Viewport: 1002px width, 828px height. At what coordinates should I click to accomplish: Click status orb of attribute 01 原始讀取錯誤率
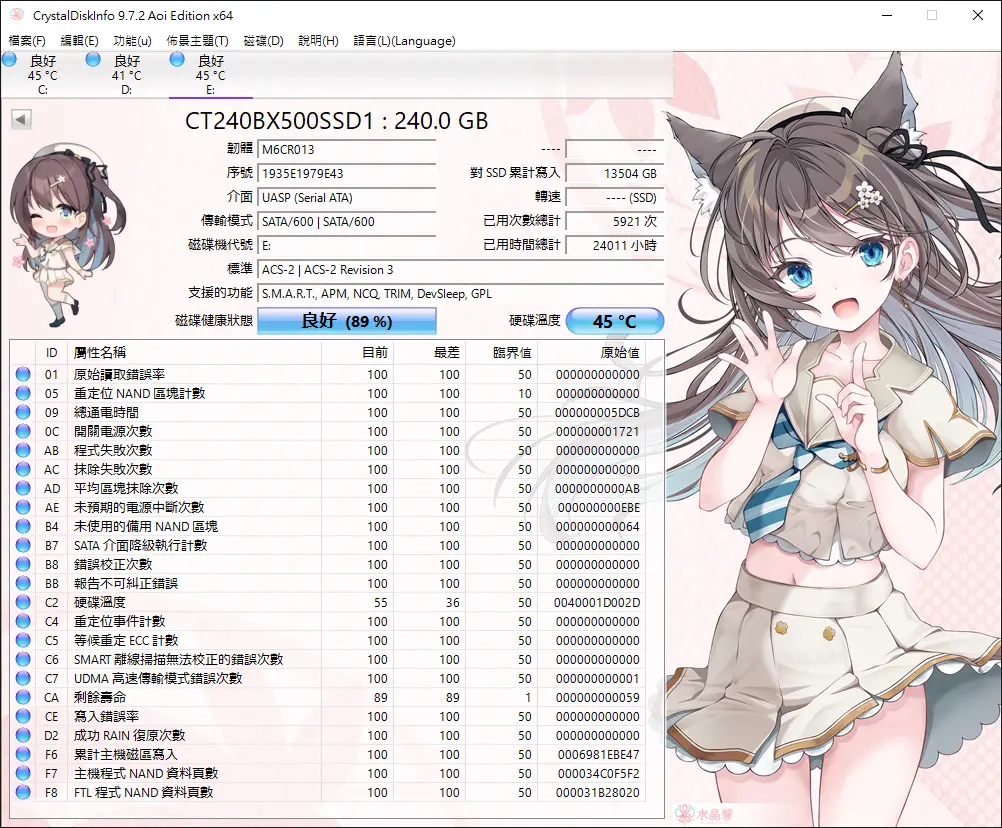tap(23, 374)
